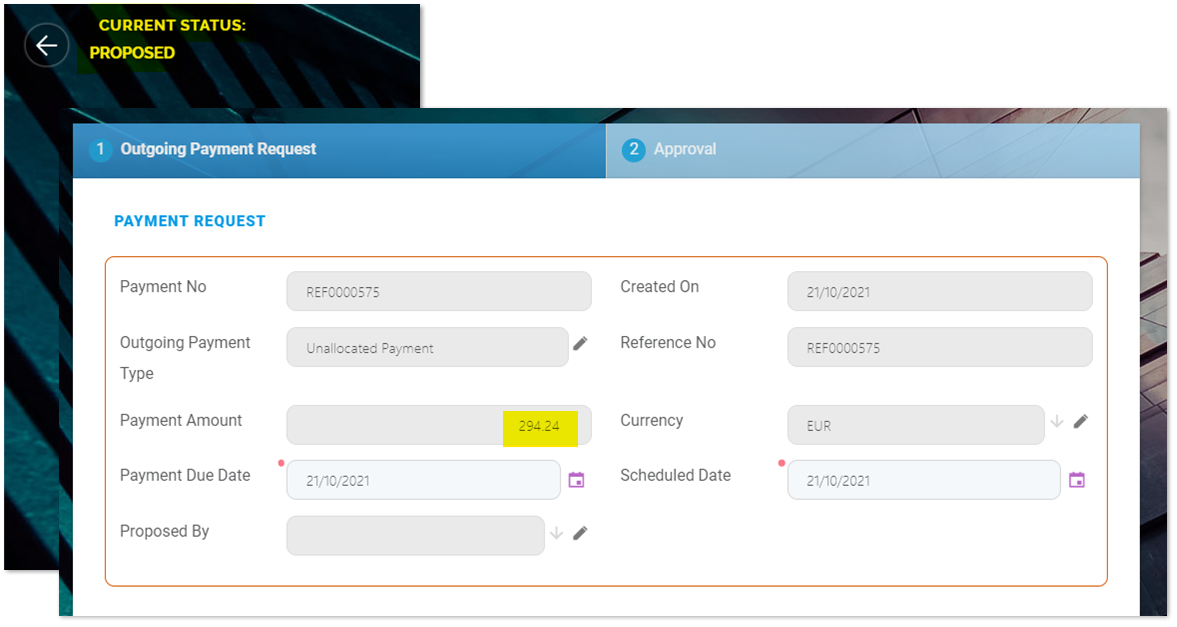Edit the Outgoing Payment Type with pencil icon
This screenshot has height=627, width=1177.
click(580, 344)
